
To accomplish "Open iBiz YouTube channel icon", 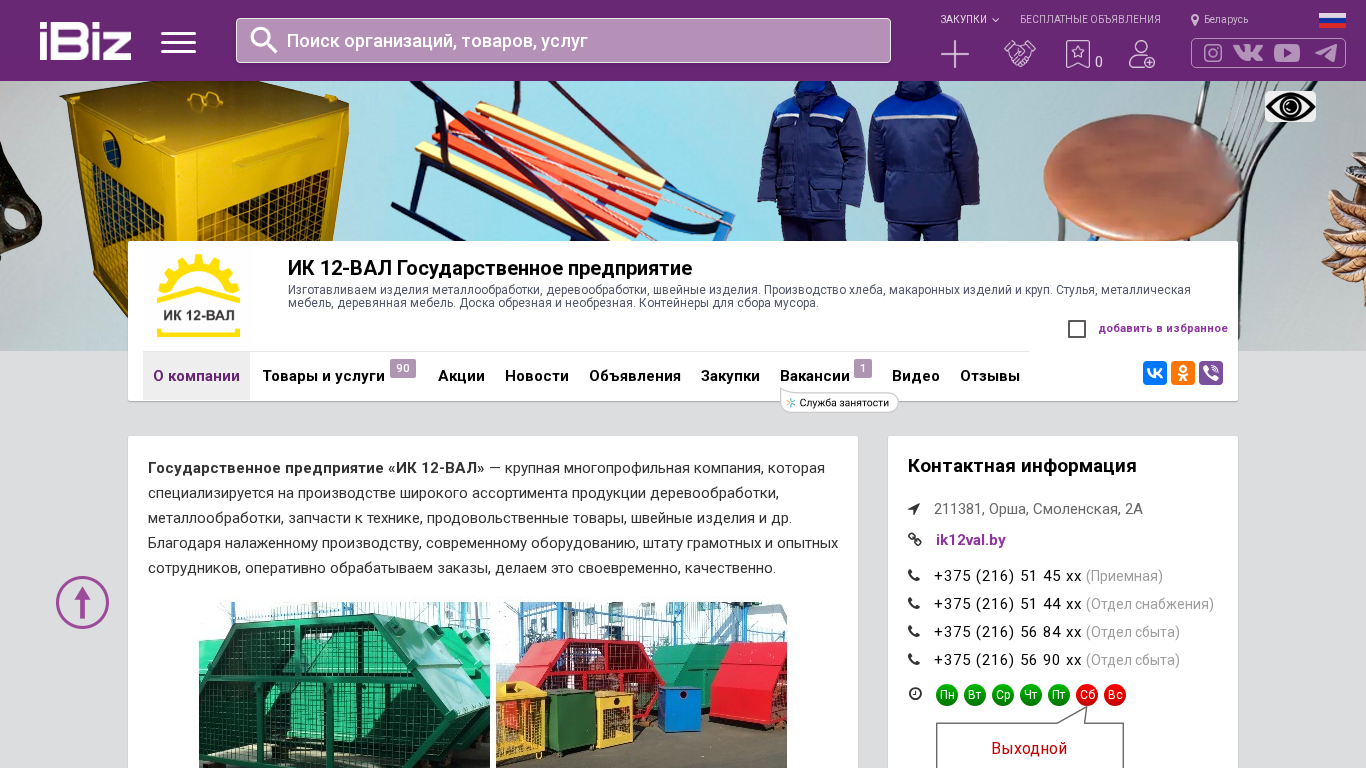I will [1287, 53].
